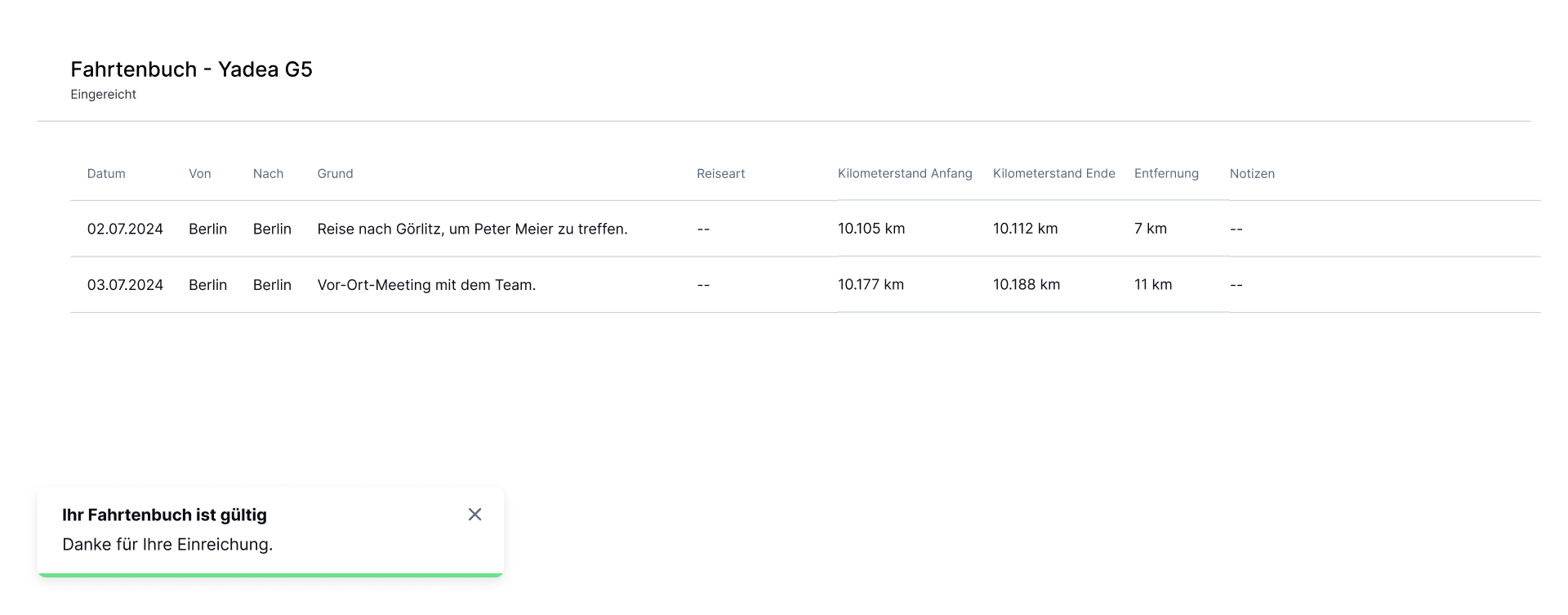Viewport: 1568px width, 615px height.
Task: Click the 'Entfernung' column header
Action: [1166, 174]
